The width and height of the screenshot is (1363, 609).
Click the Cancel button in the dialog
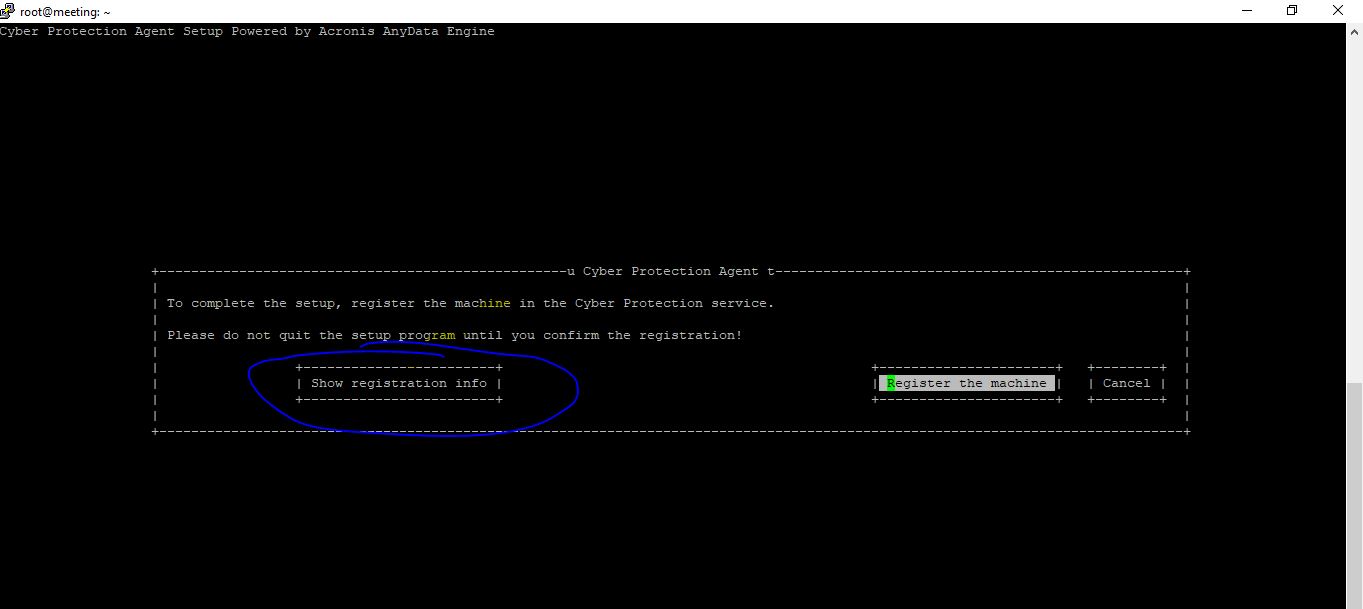[x=1125, y=383]
